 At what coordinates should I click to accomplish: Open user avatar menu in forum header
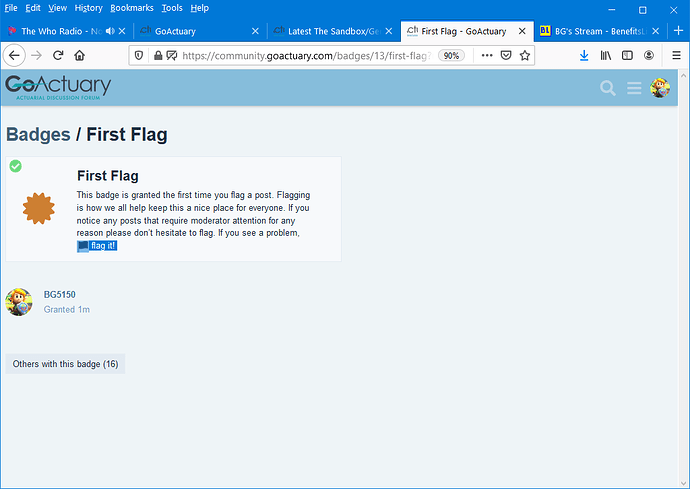point(660,88)
